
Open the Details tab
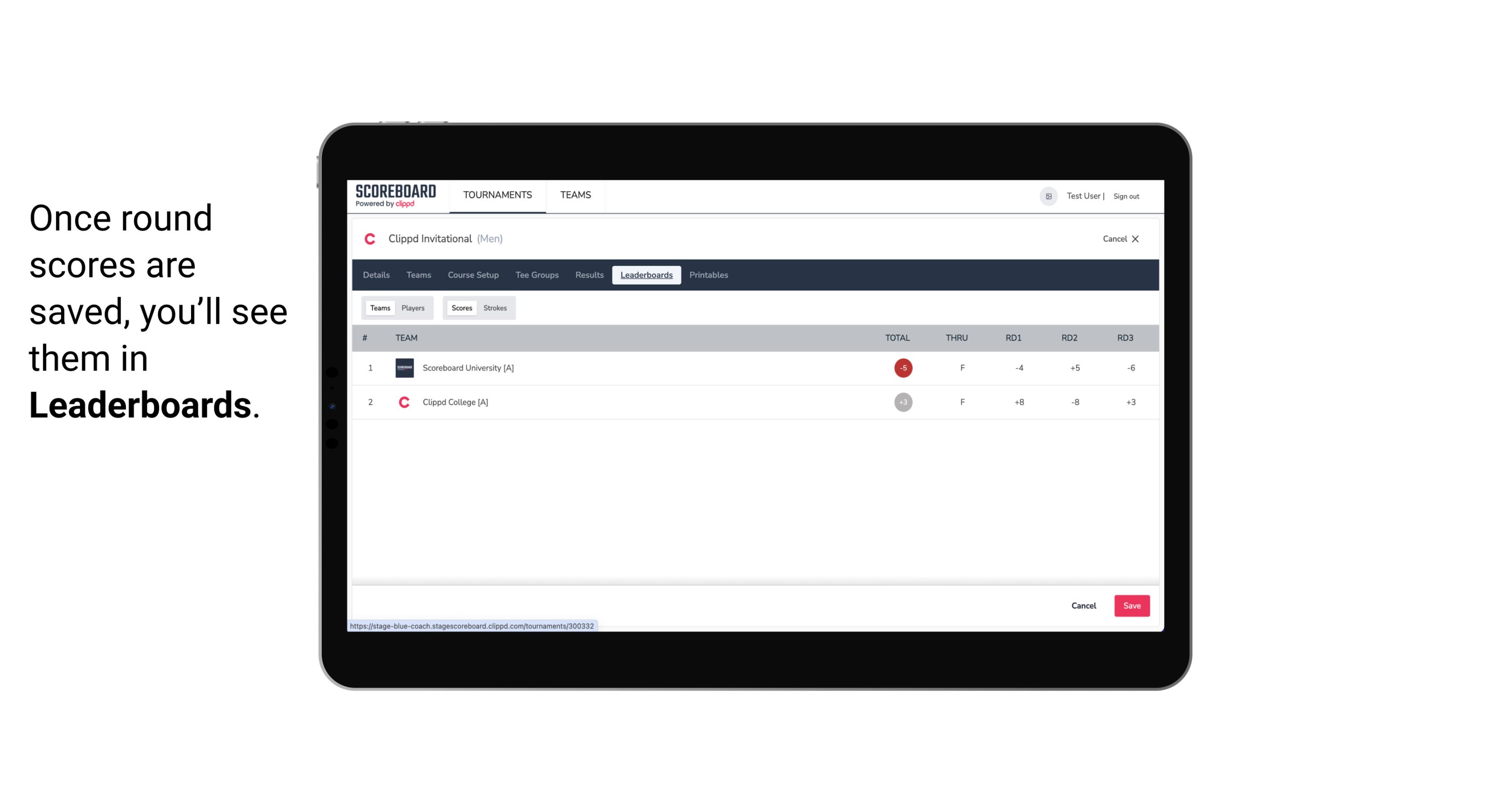[x=376, y=275]
